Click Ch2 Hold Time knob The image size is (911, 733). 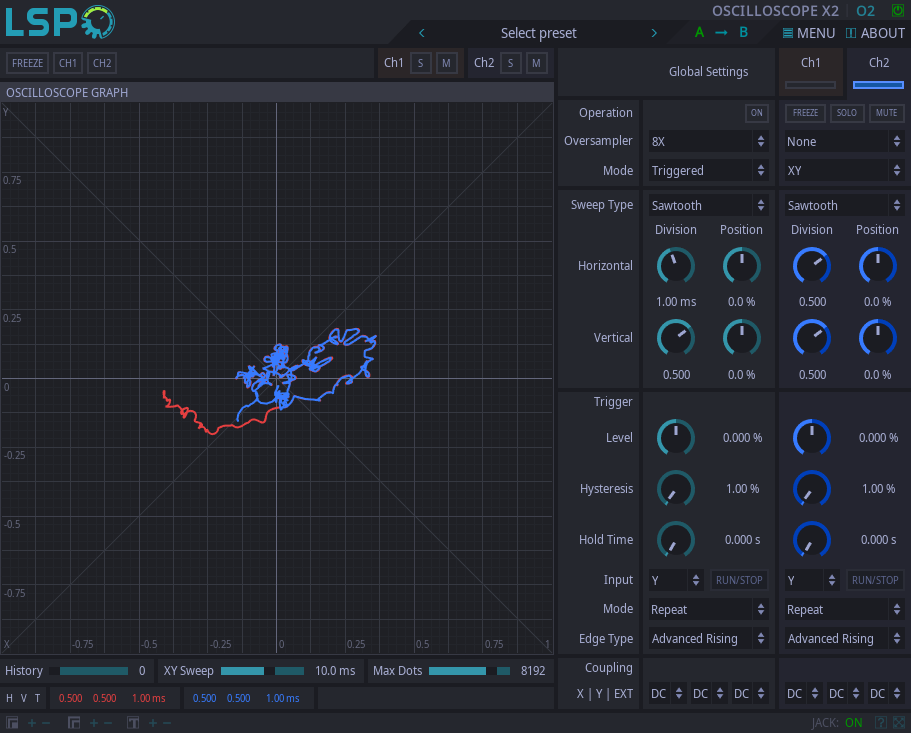[x=812, y=540]
